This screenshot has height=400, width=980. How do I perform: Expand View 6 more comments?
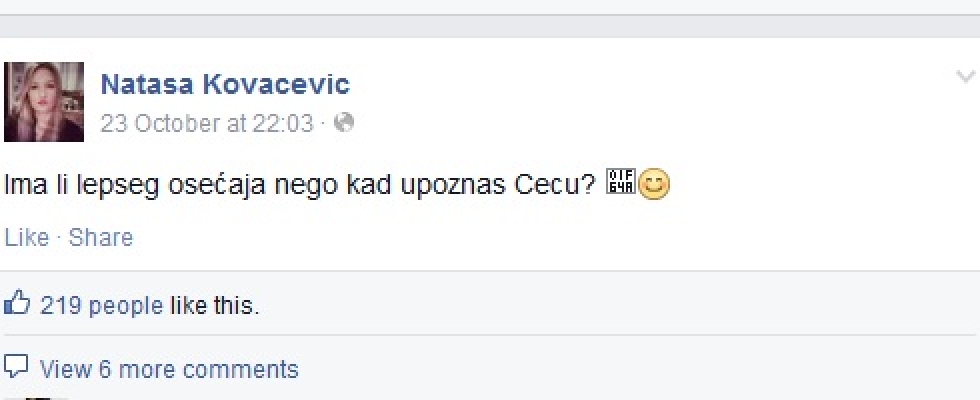169,369
